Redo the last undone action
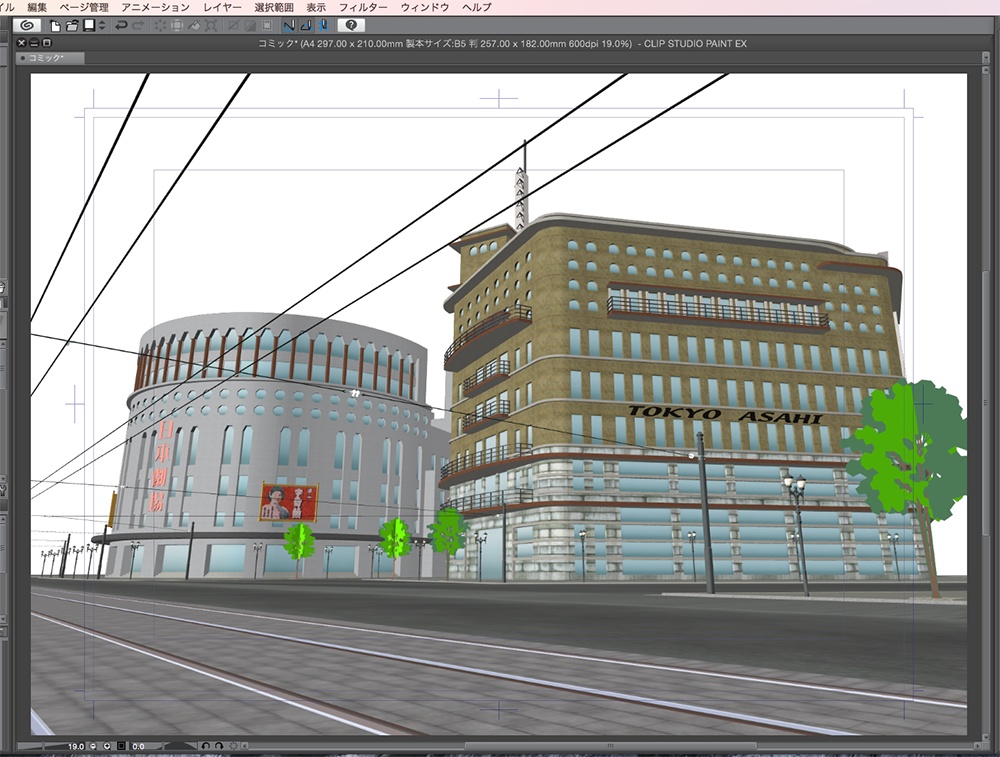Image resolution: width=1000 pixels, height=757 pixels. [x=138, y=26]
